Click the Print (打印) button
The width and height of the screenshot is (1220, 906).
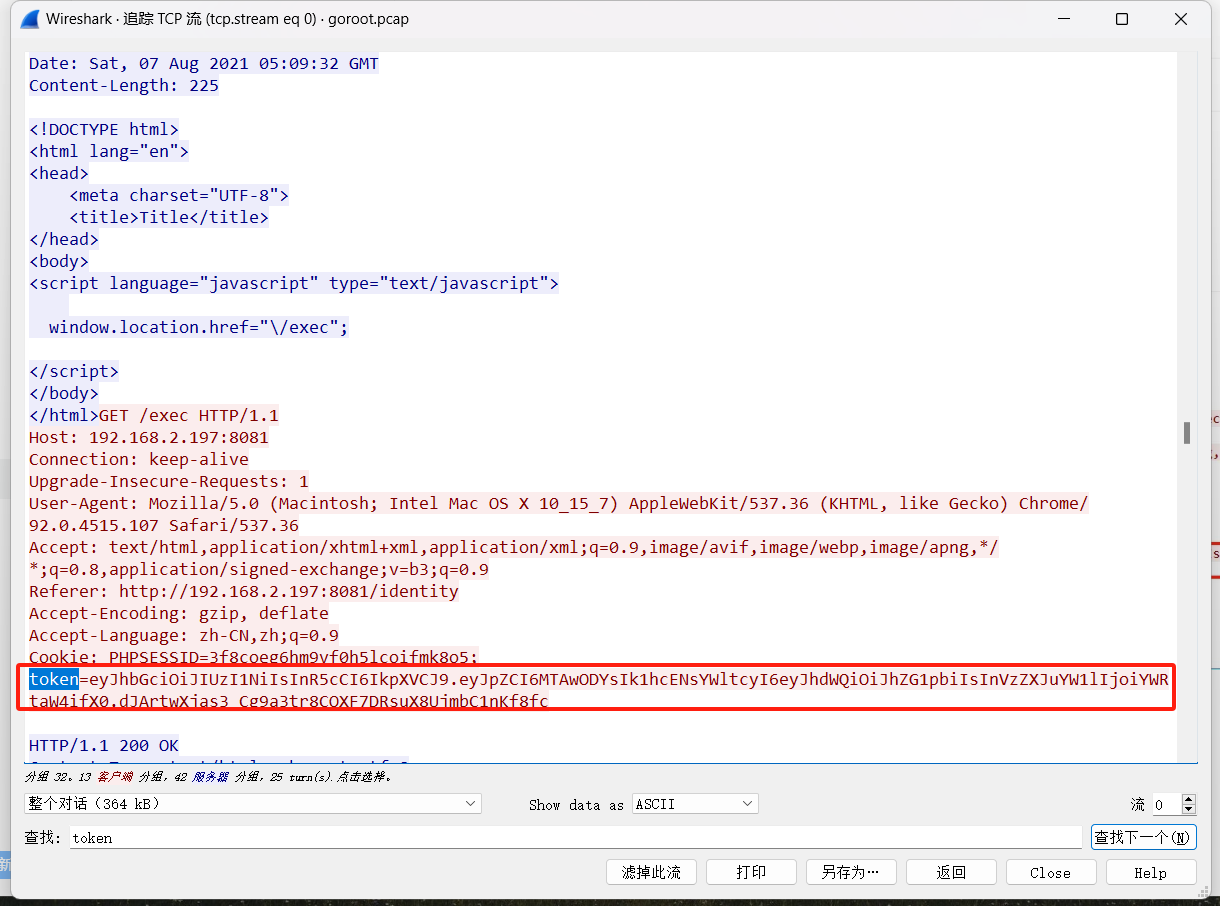pyautogui.click(x=751, y=872)
